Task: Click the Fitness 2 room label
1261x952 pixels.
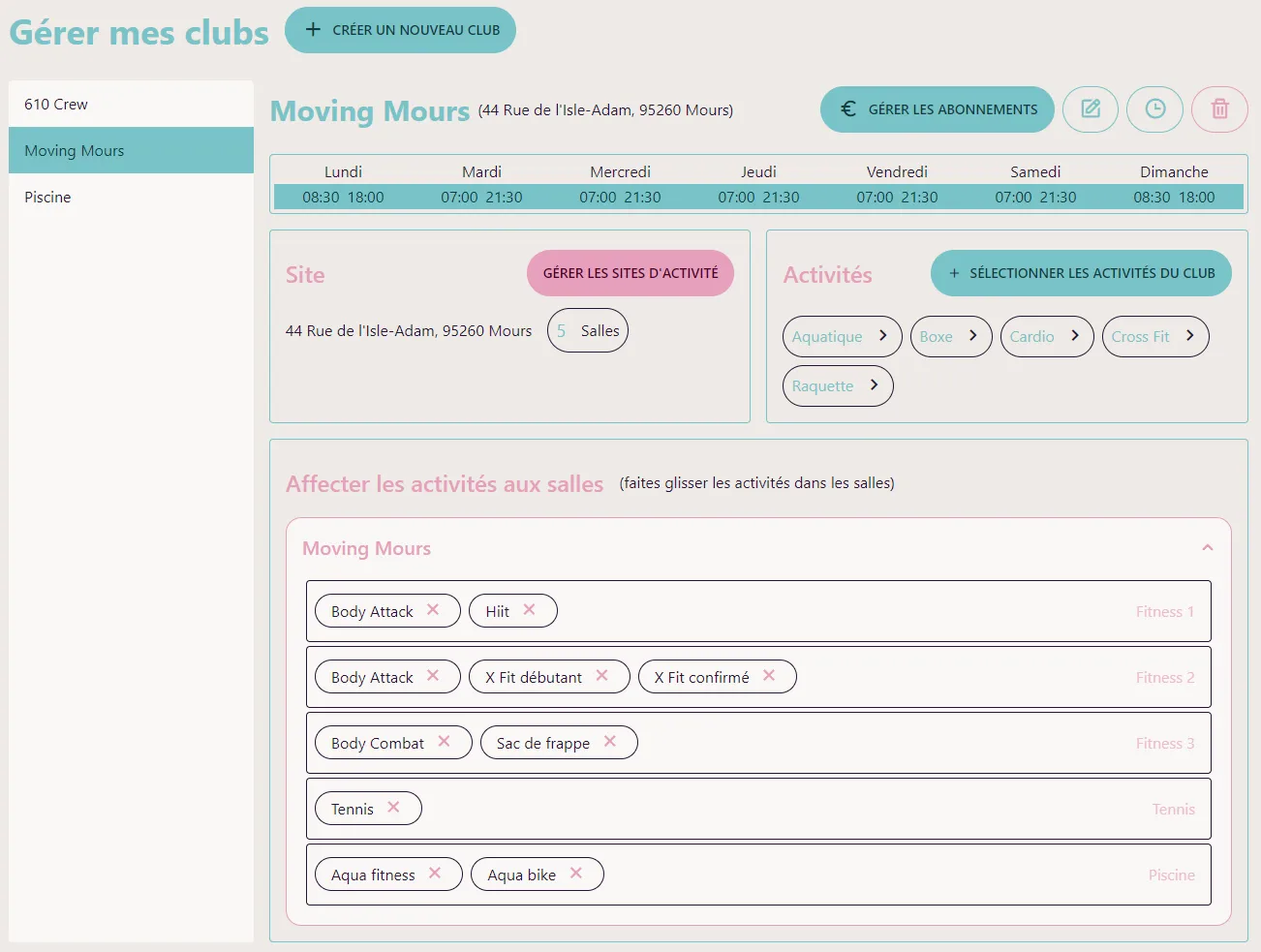Action: click(1165, 677)
